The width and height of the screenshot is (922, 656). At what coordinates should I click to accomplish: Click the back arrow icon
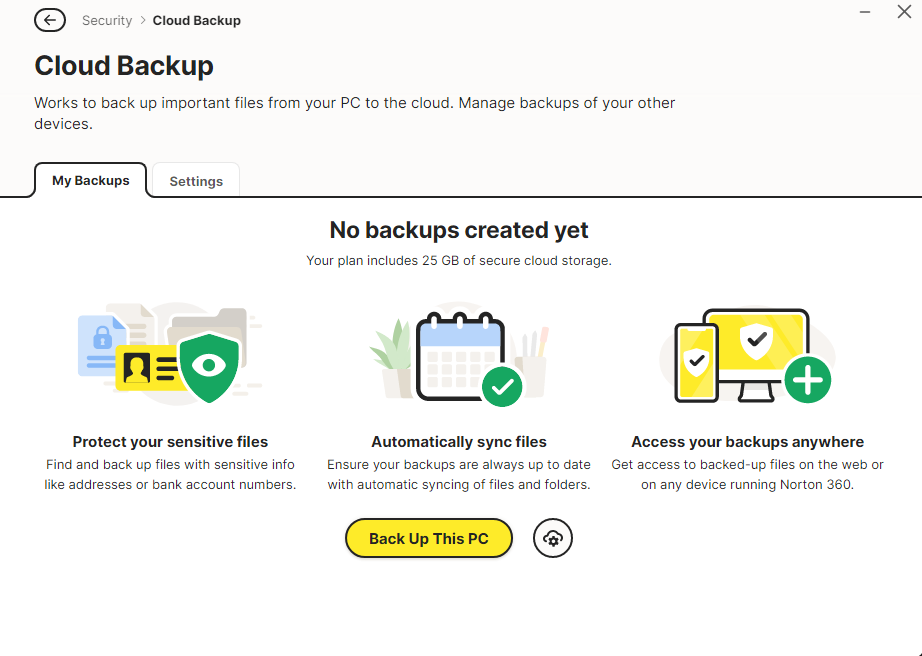pos(50,20)
